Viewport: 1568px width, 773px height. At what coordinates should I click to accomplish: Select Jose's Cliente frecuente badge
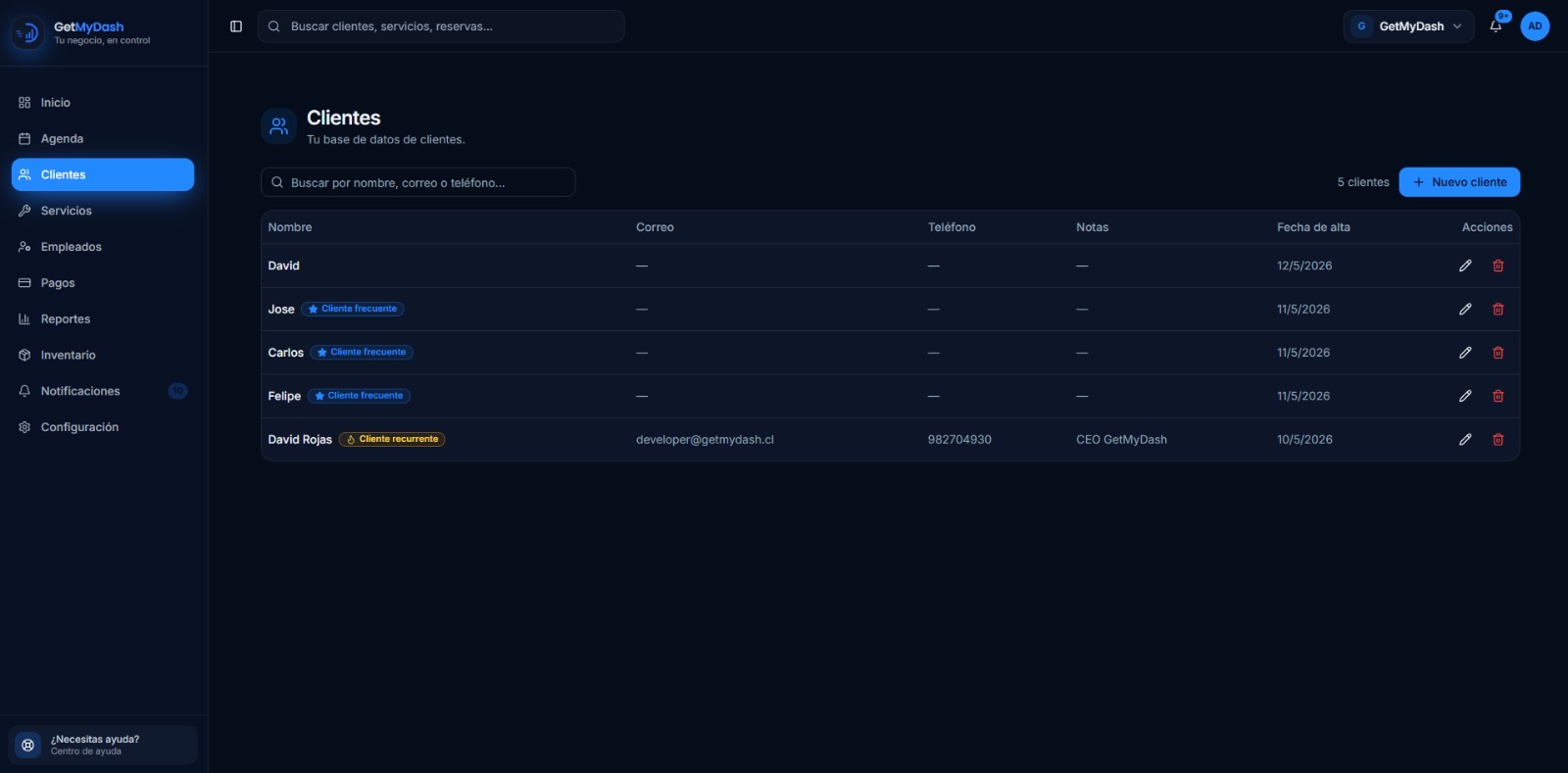353,309
